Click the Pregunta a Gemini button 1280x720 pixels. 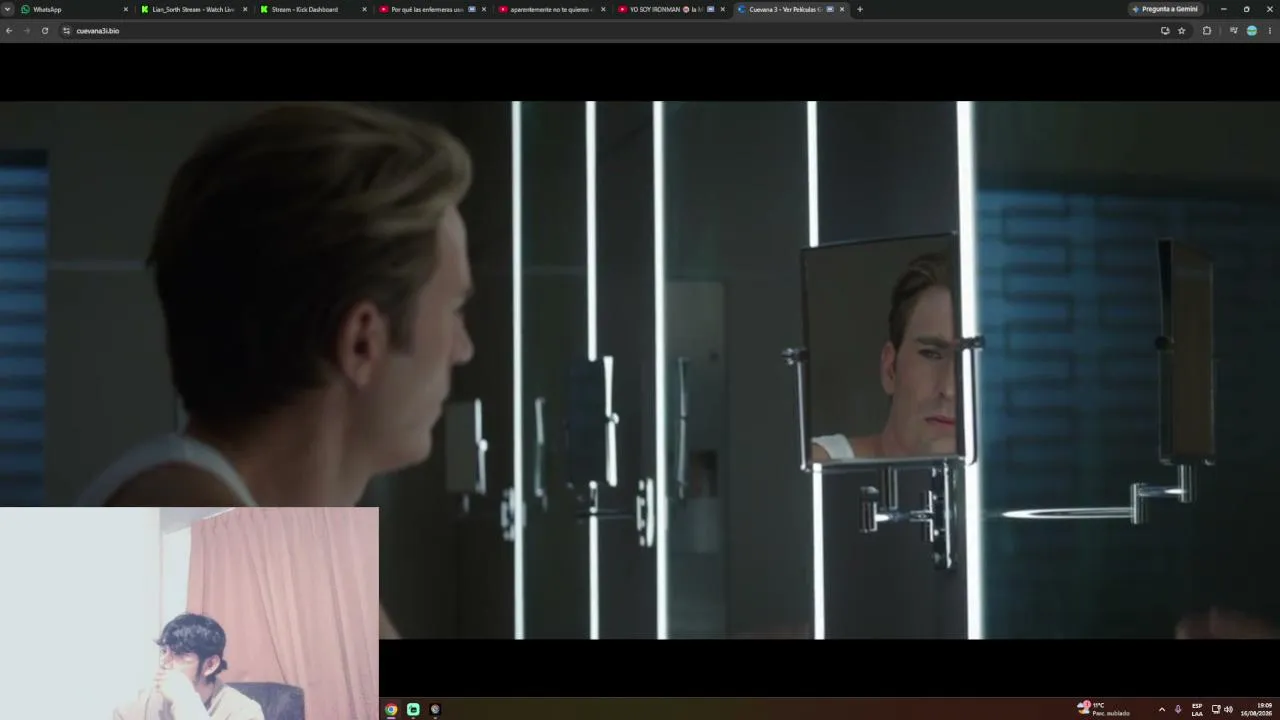tap(1165, 9)
